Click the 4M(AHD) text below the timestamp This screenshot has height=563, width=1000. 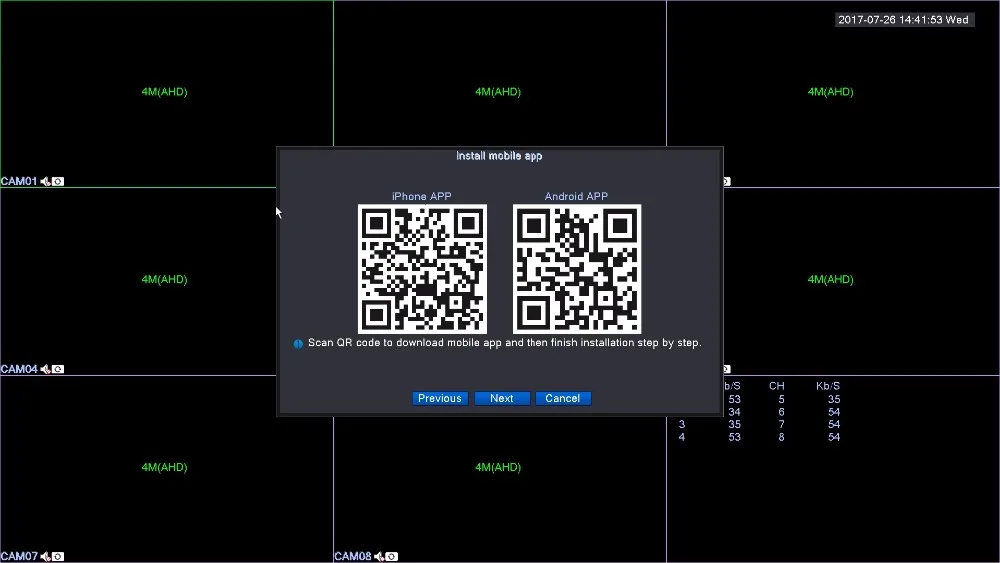tap(830, 92)
